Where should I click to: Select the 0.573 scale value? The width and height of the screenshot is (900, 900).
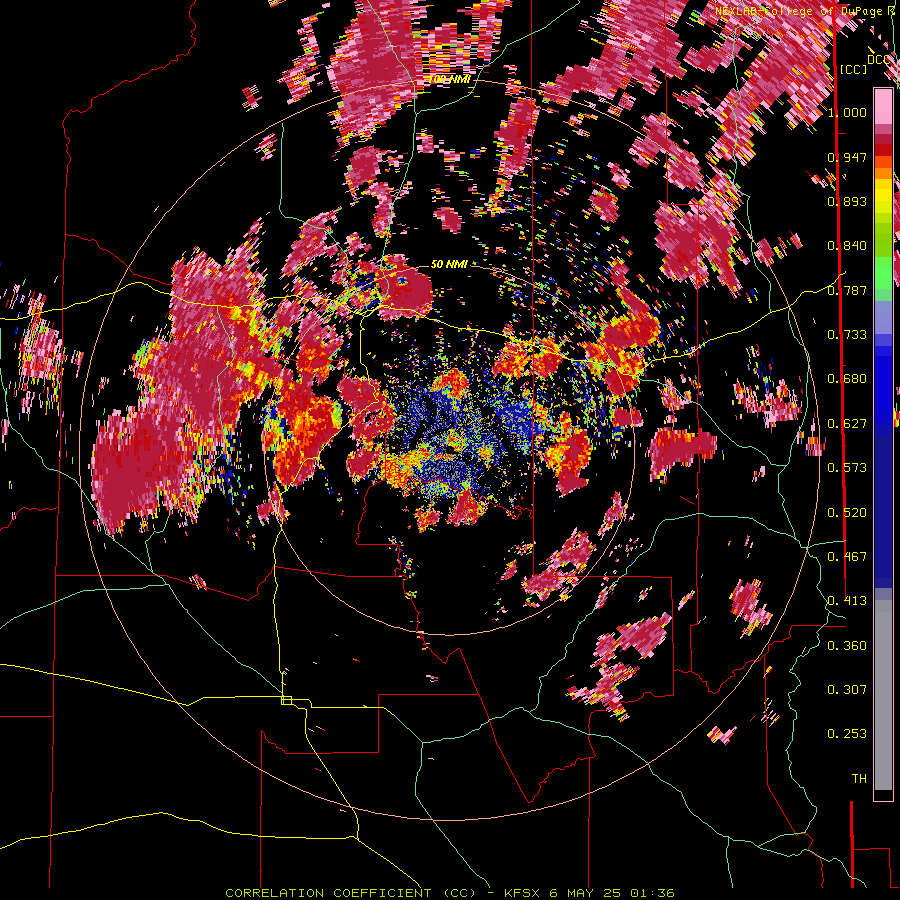pos(847,468)
